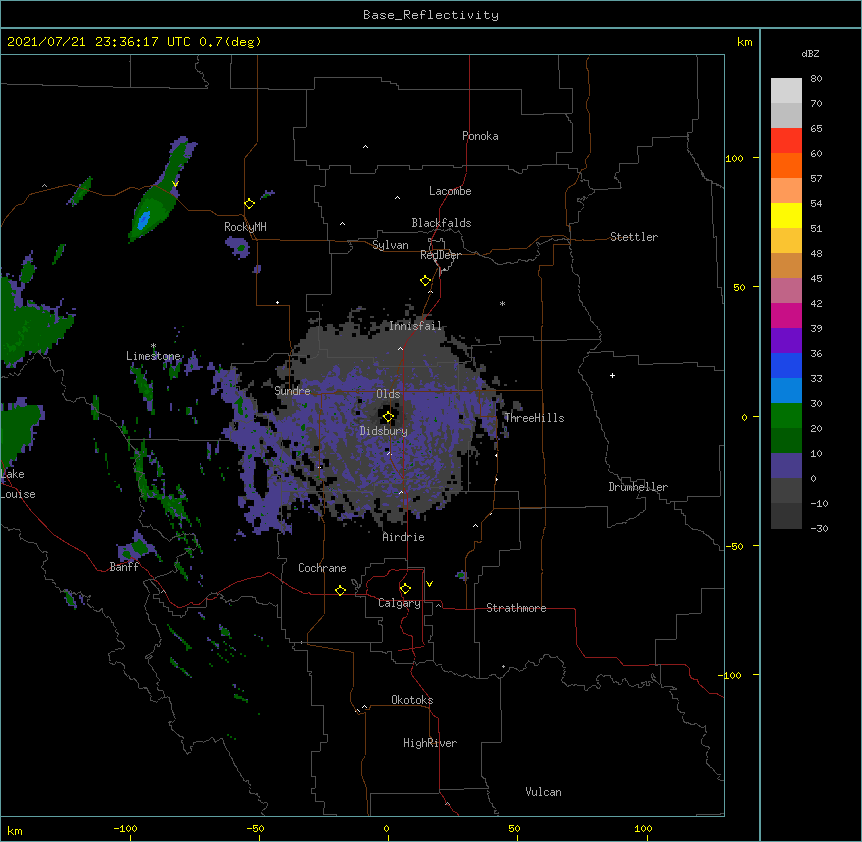The width and height of the screenshot is (862, 842).
Task: Click the Limestone label
Action: 153,356
